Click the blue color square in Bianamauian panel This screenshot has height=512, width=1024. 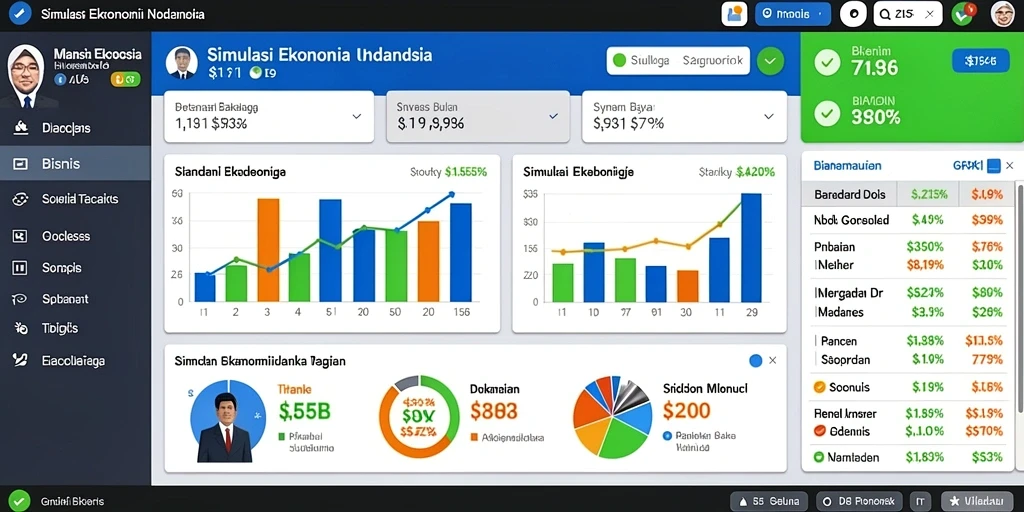click(993, 166)
